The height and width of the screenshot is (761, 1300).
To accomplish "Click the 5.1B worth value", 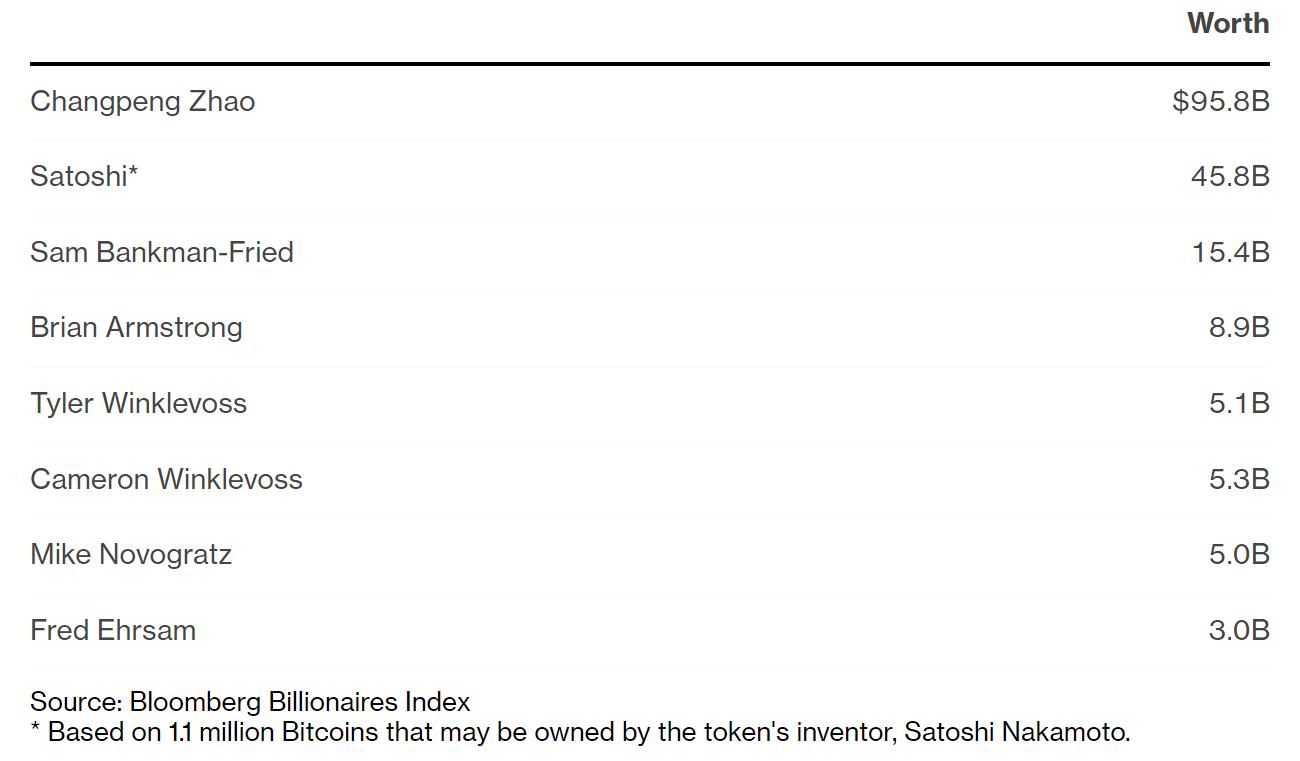I will point(1238,404).
